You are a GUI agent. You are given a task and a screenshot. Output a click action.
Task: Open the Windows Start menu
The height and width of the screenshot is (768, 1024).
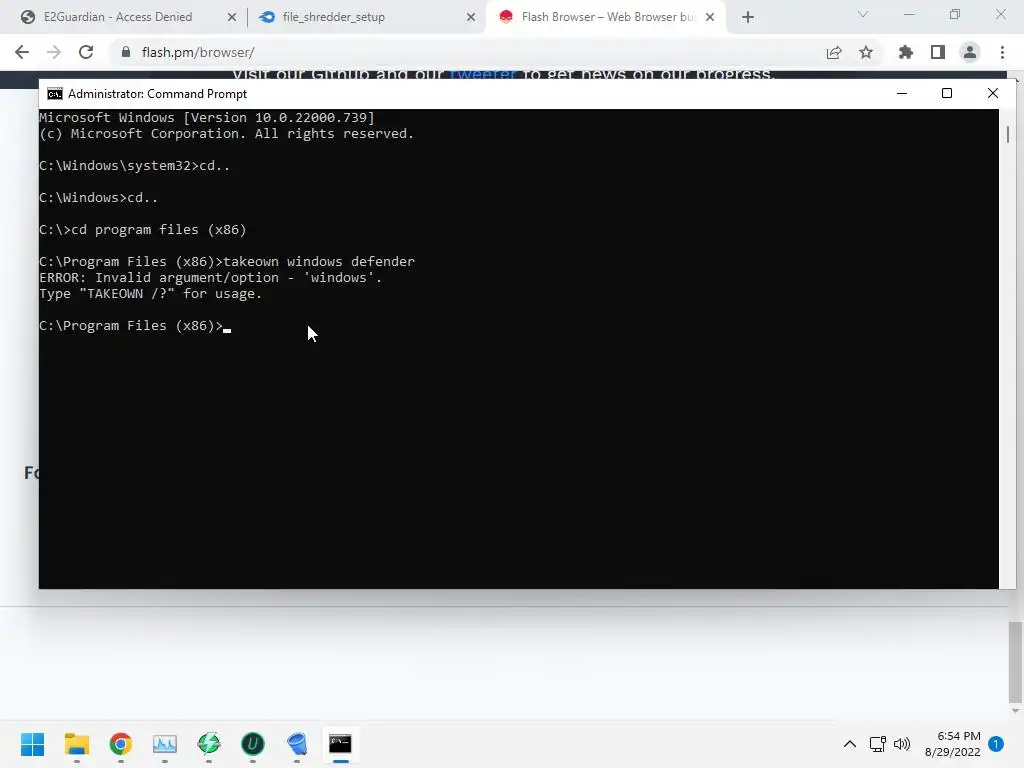[x=33, y=744]
